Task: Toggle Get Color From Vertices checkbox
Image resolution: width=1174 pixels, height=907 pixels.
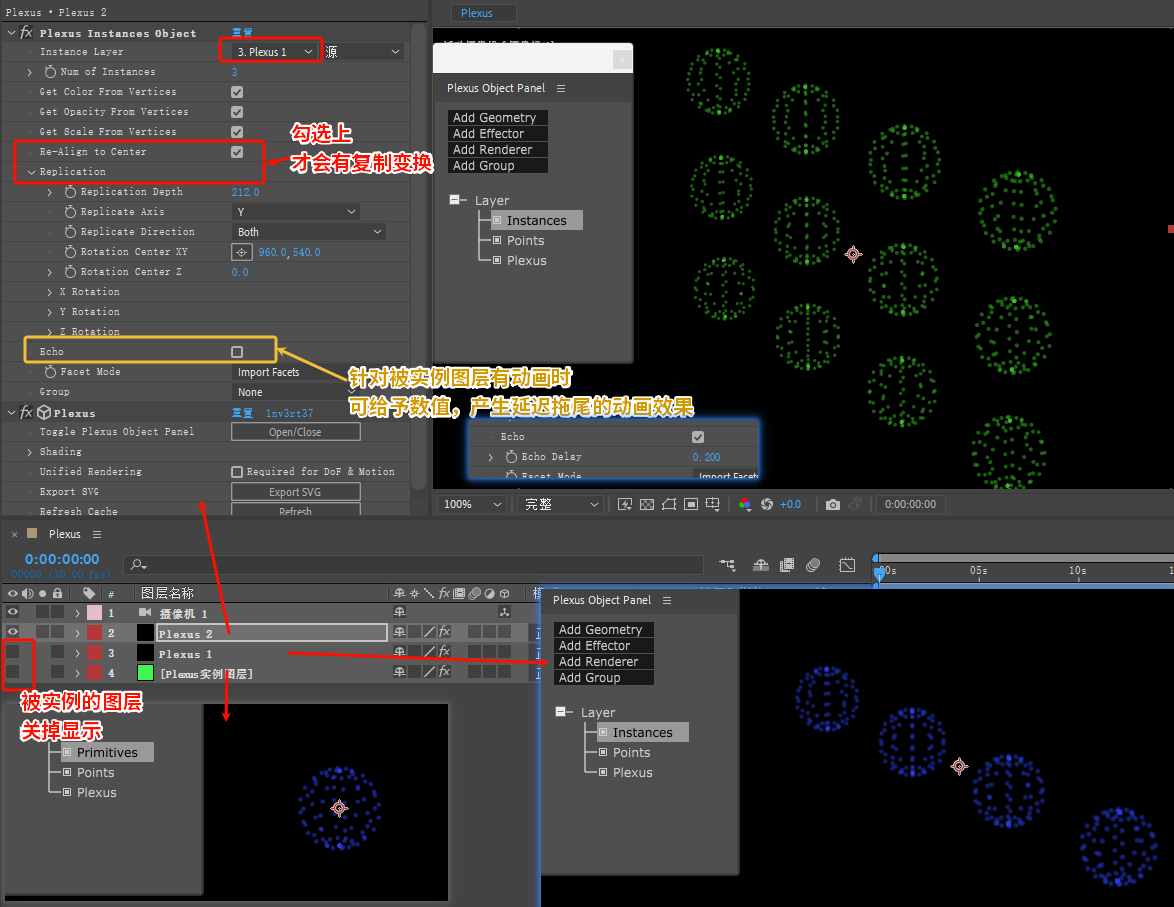Action: [237, 92]
